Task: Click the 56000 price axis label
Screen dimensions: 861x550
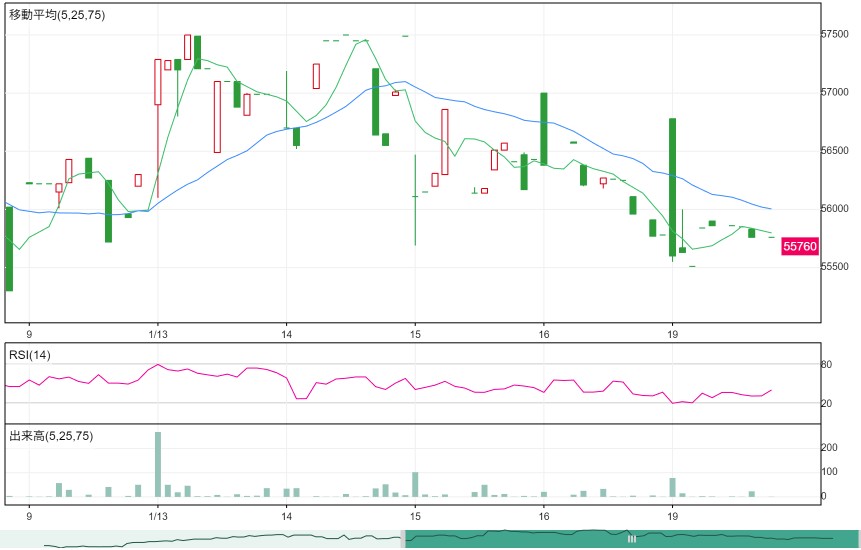Action: pyautogui.click(x=834, y=209)
